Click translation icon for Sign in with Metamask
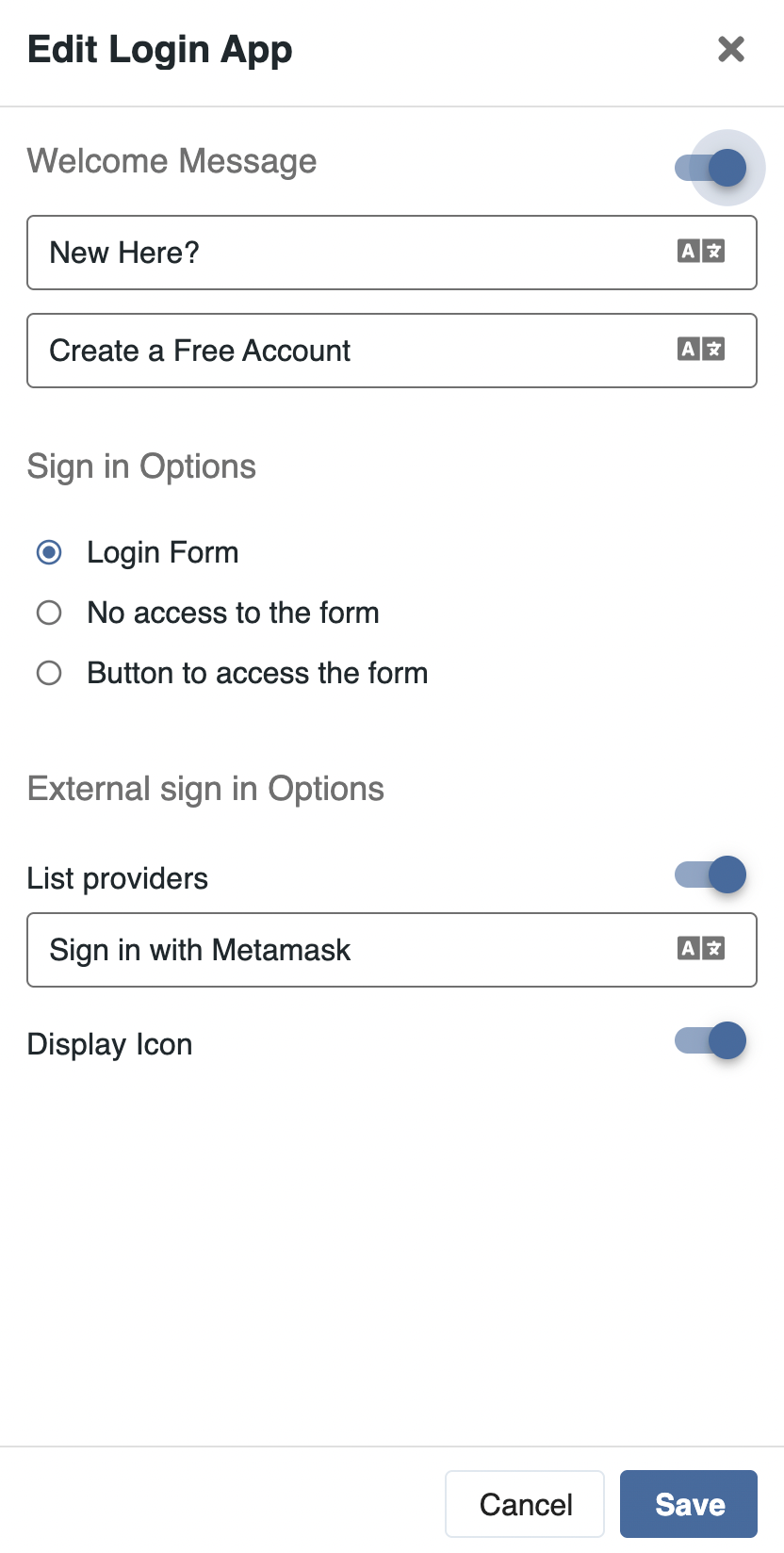This screenshot has width=784, height=1553. 700,949
